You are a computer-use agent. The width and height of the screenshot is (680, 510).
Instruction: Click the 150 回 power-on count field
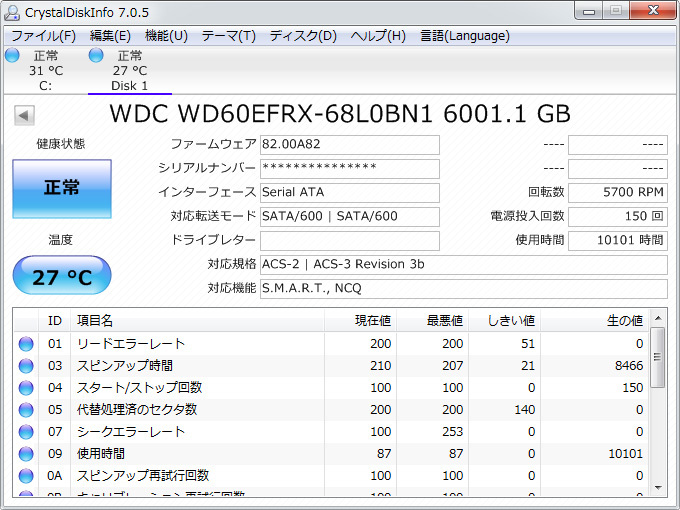pyautogui.click(x=618, y=216)
